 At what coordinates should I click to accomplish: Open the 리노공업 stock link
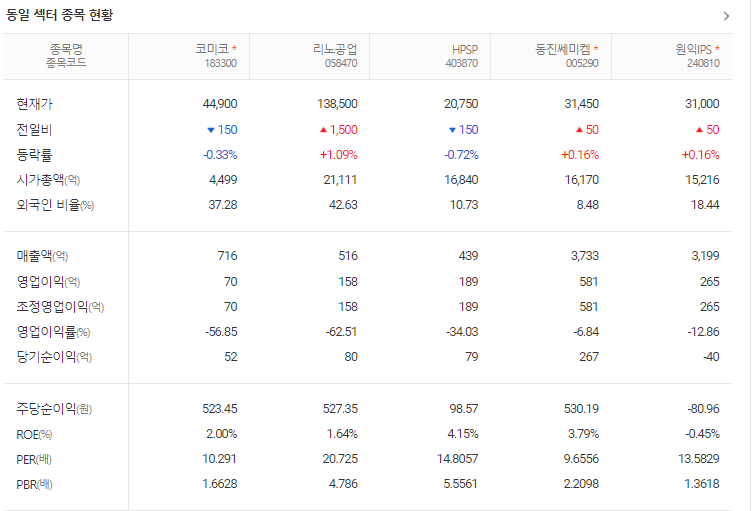click(335, 49)
